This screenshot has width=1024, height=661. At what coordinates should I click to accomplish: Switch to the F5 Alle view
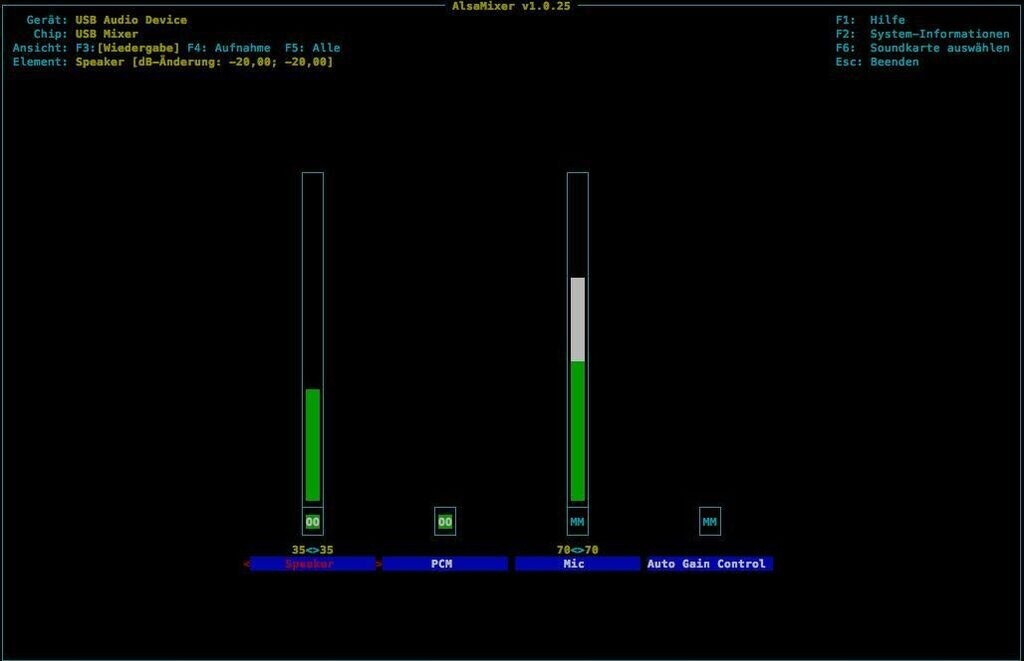[x=312, y=48]
